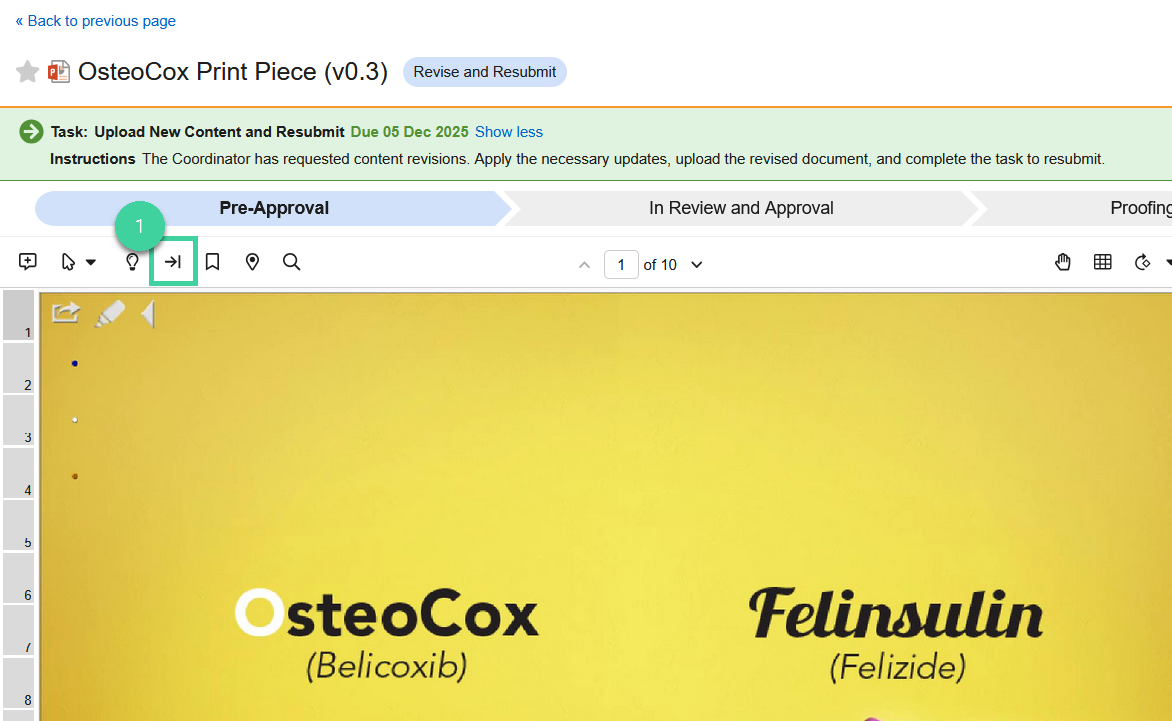Switch to the In Review and Approval stage
The image size is (1172, 721).
(741, 207)
